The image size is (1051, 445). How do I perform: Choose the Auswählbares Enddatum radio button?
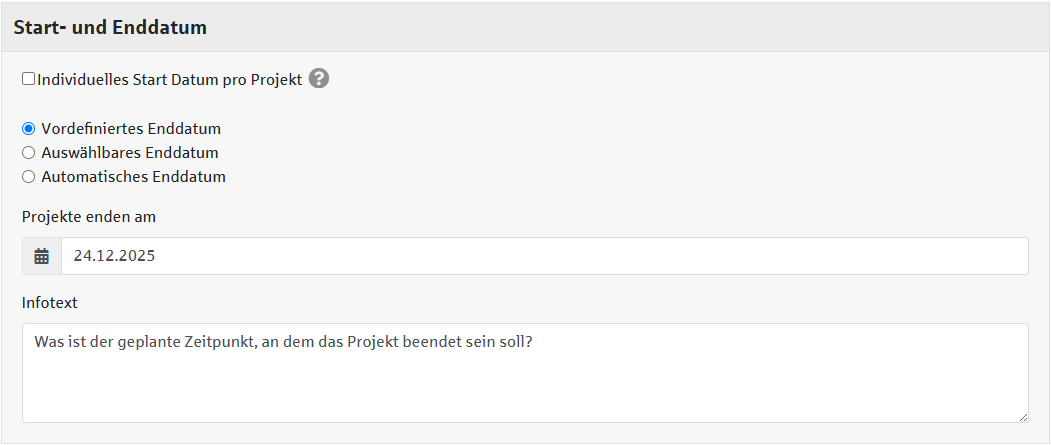tap(29, 153)
